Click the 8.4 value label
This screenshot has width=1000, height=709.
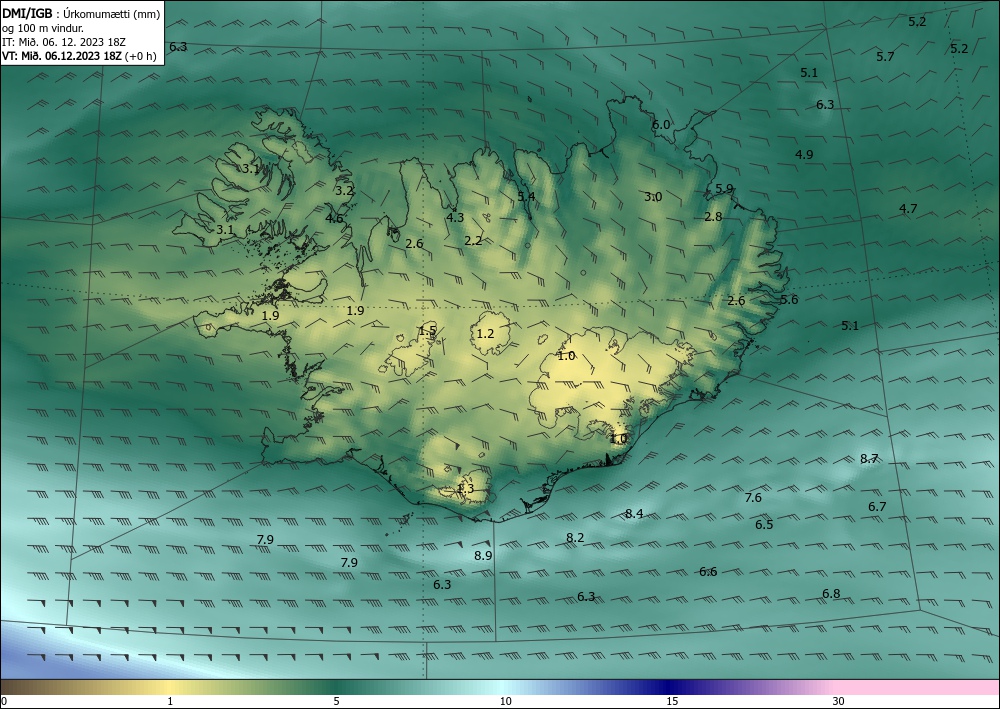pos(634,513)
